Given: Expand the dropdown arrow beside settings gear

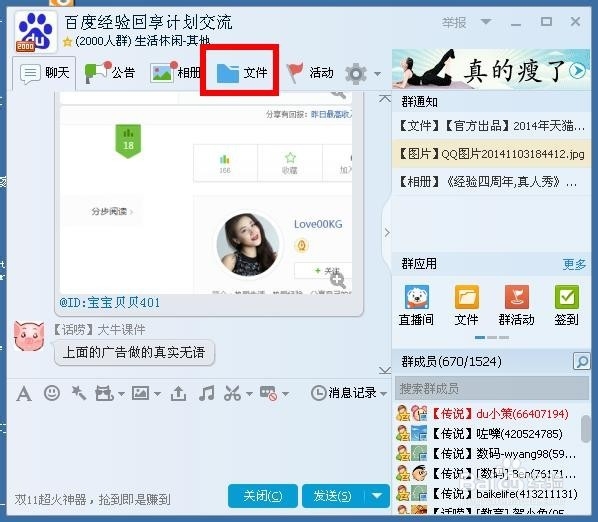Looking at the screenshot, I should click(x=377, y=74).
